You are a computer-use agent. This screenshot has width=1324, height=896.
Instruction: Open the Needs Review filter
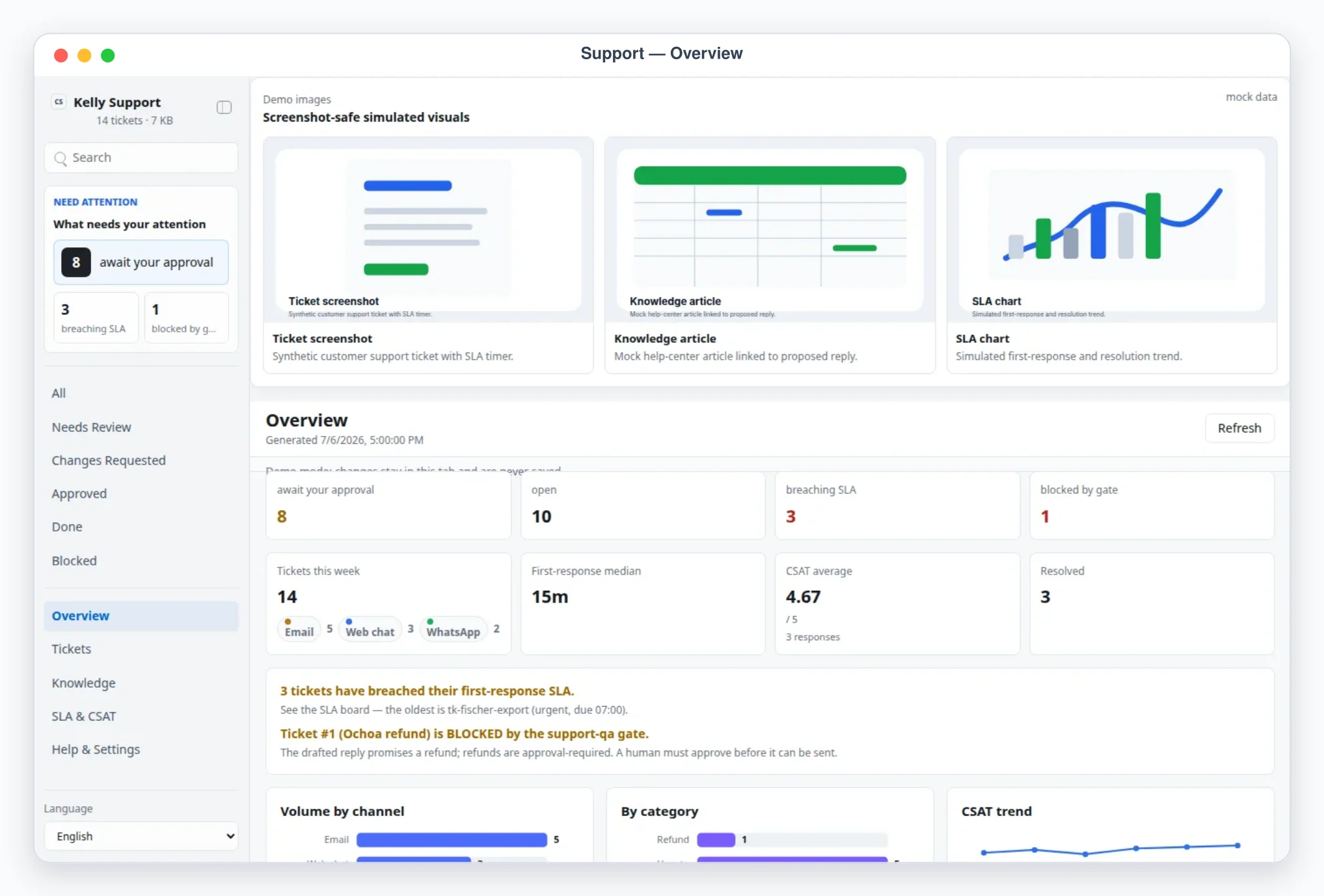pos(91,427)
